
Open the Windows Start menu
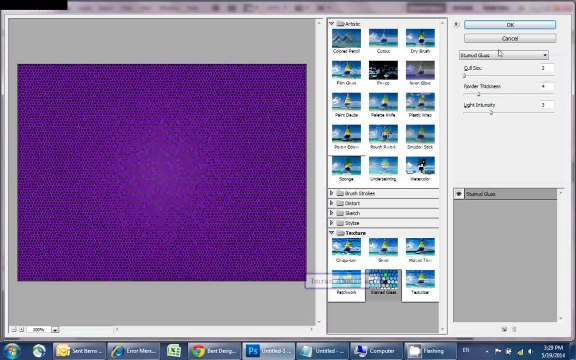[11, 351]
